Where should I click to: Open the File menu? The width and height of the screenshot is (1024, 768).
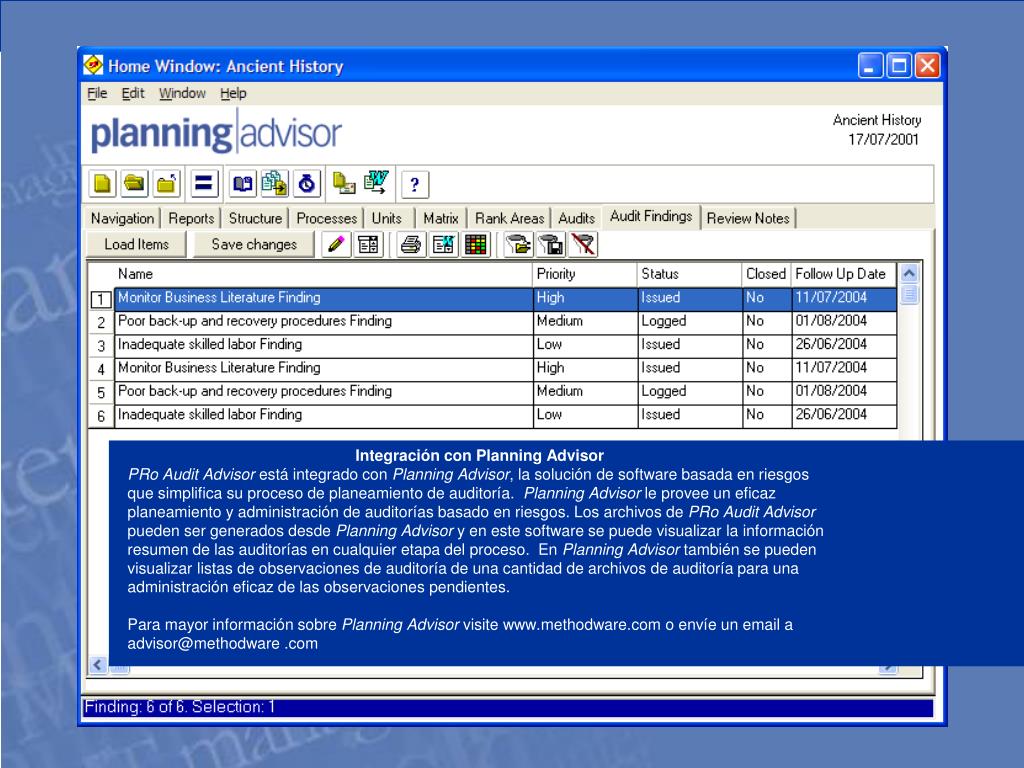[97, 93]
